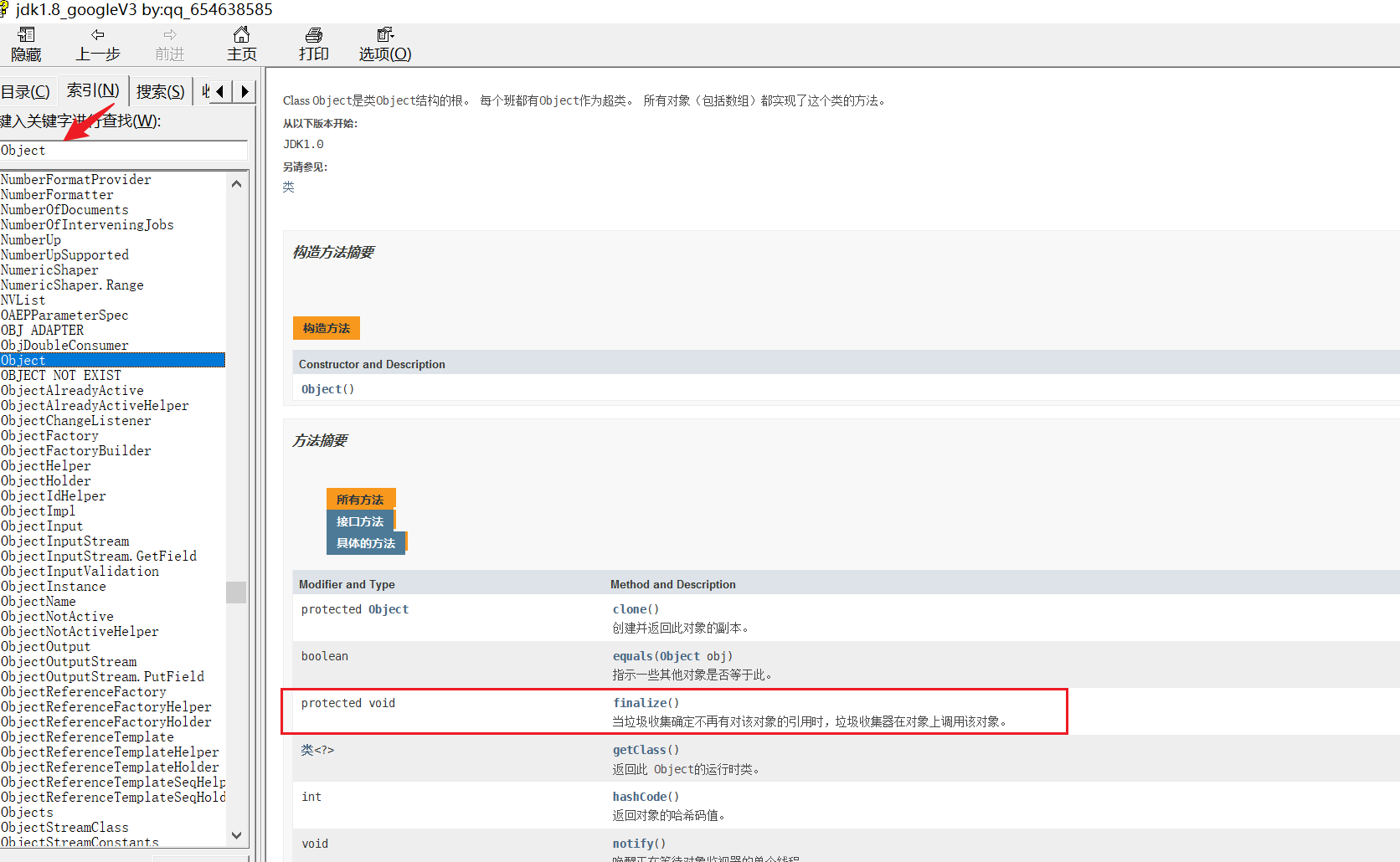Select the Index (索引) tab
The width and height of the screenshot is (1400, 862).
tap(93, 90)
